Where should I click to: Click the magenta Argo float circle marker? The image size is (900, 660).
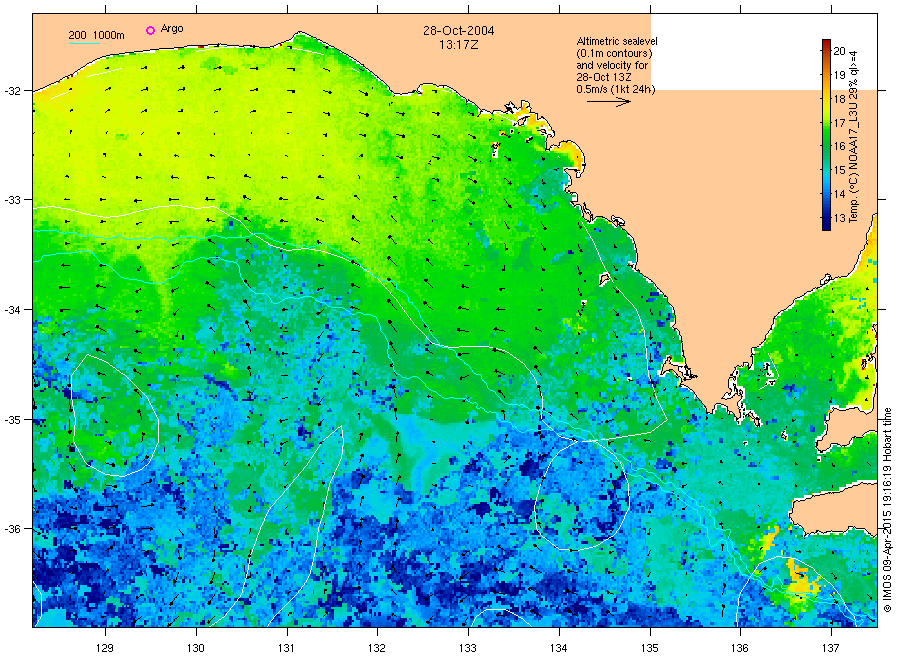pos(150,30)
